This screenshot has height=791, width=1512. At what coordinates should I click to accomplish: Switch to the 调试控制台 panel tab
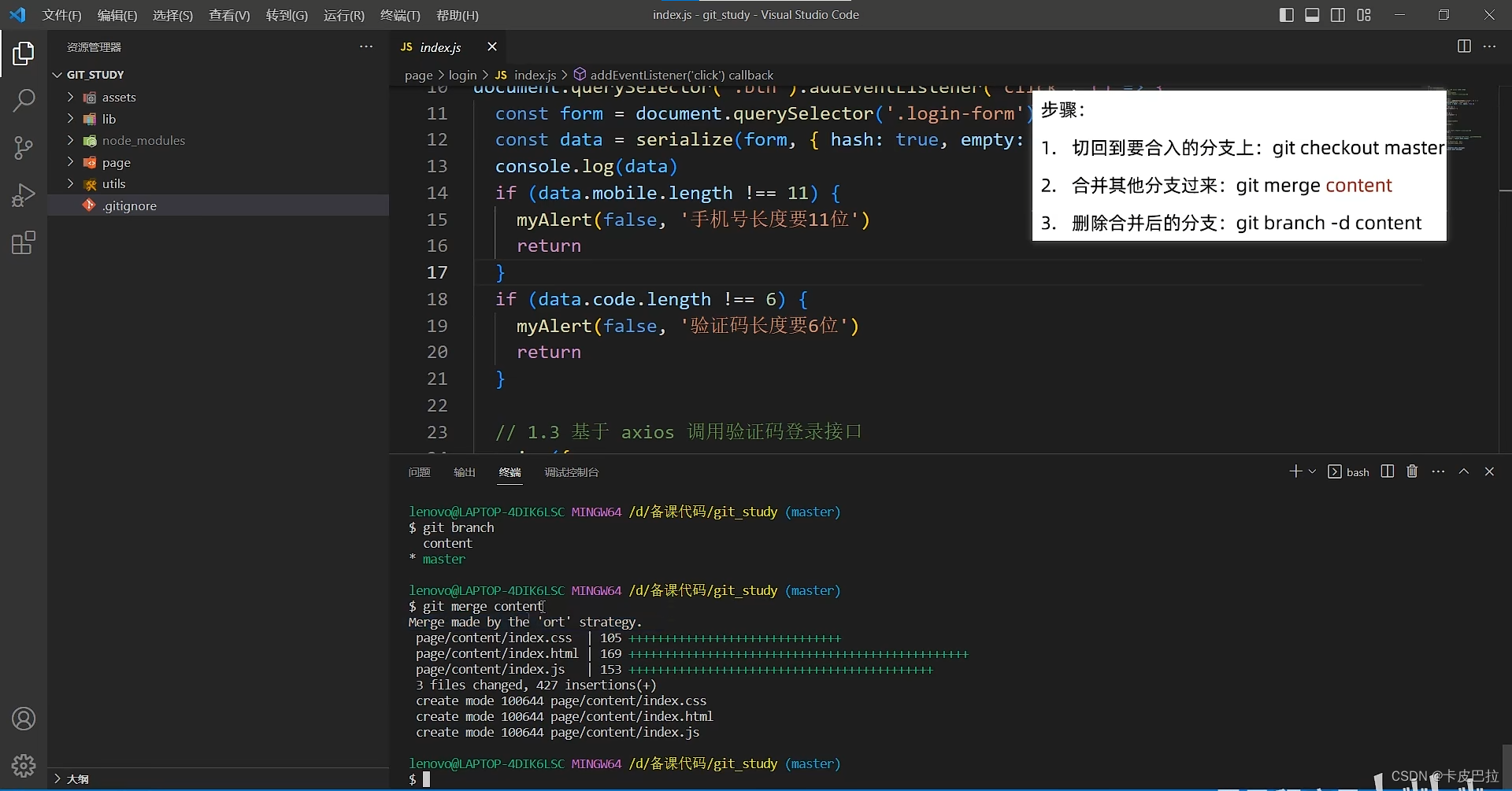571,472
